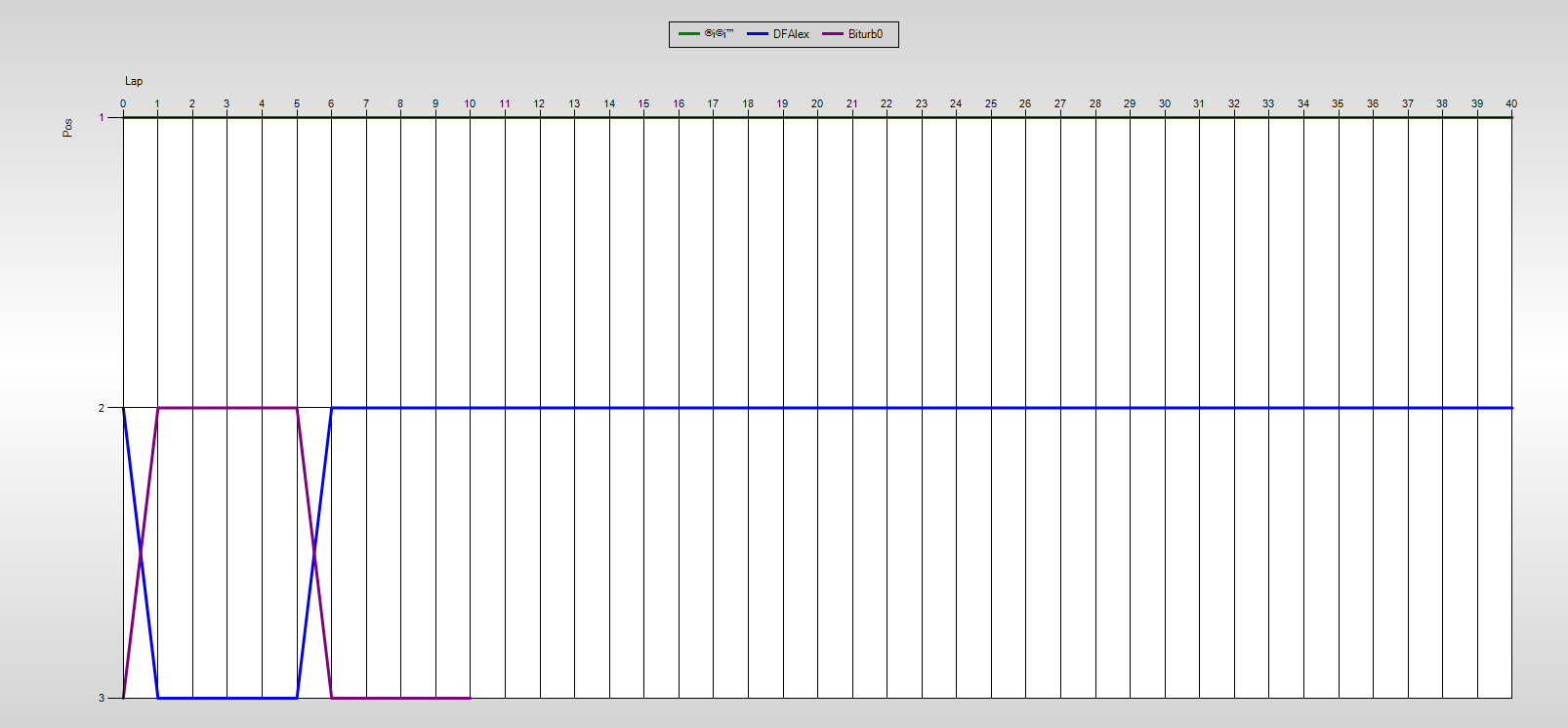1568x728 pixels.
Task: Click lap number 22 on the axis
Action: (x=887, y=103)
